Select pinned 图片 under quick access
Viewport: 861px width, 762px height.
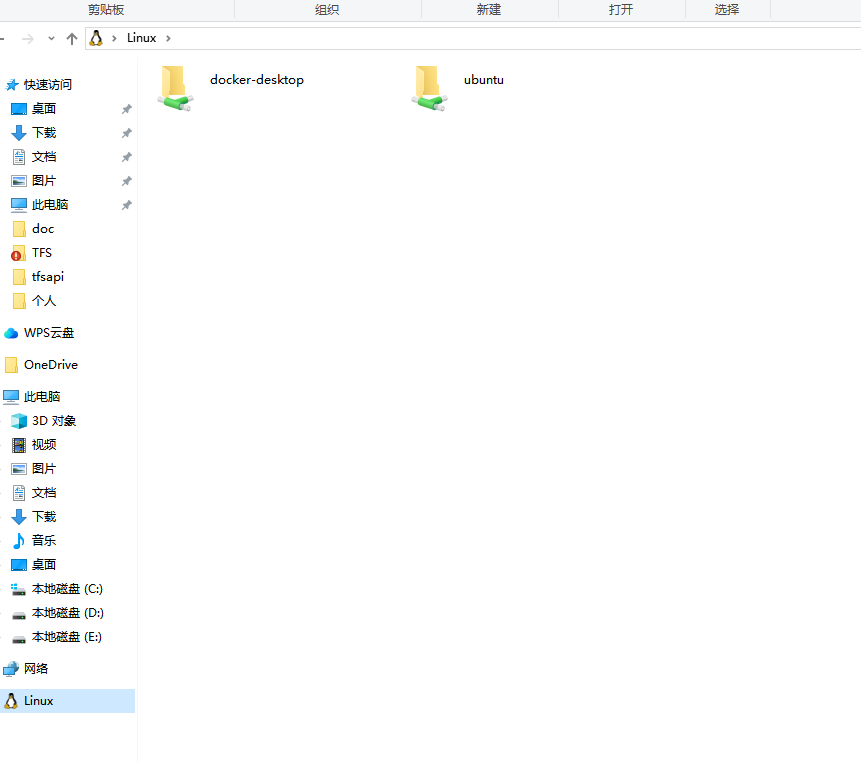click(x=44, y=181)
